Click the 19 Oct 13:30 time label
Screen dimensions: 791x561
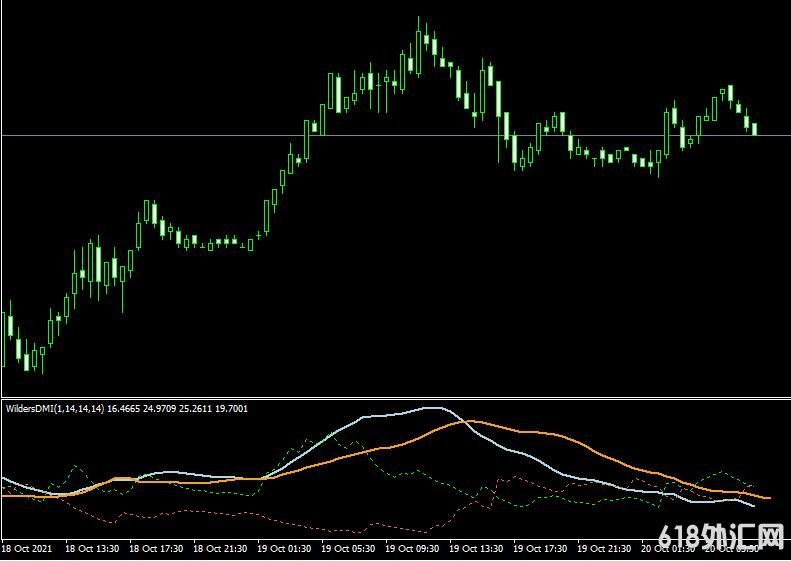(x=477, y=549)
